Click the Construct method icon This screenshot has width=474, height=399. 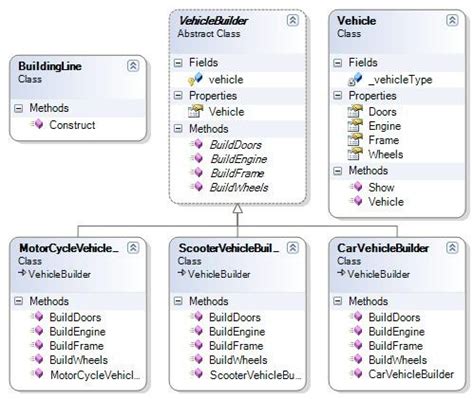[37, 124]
